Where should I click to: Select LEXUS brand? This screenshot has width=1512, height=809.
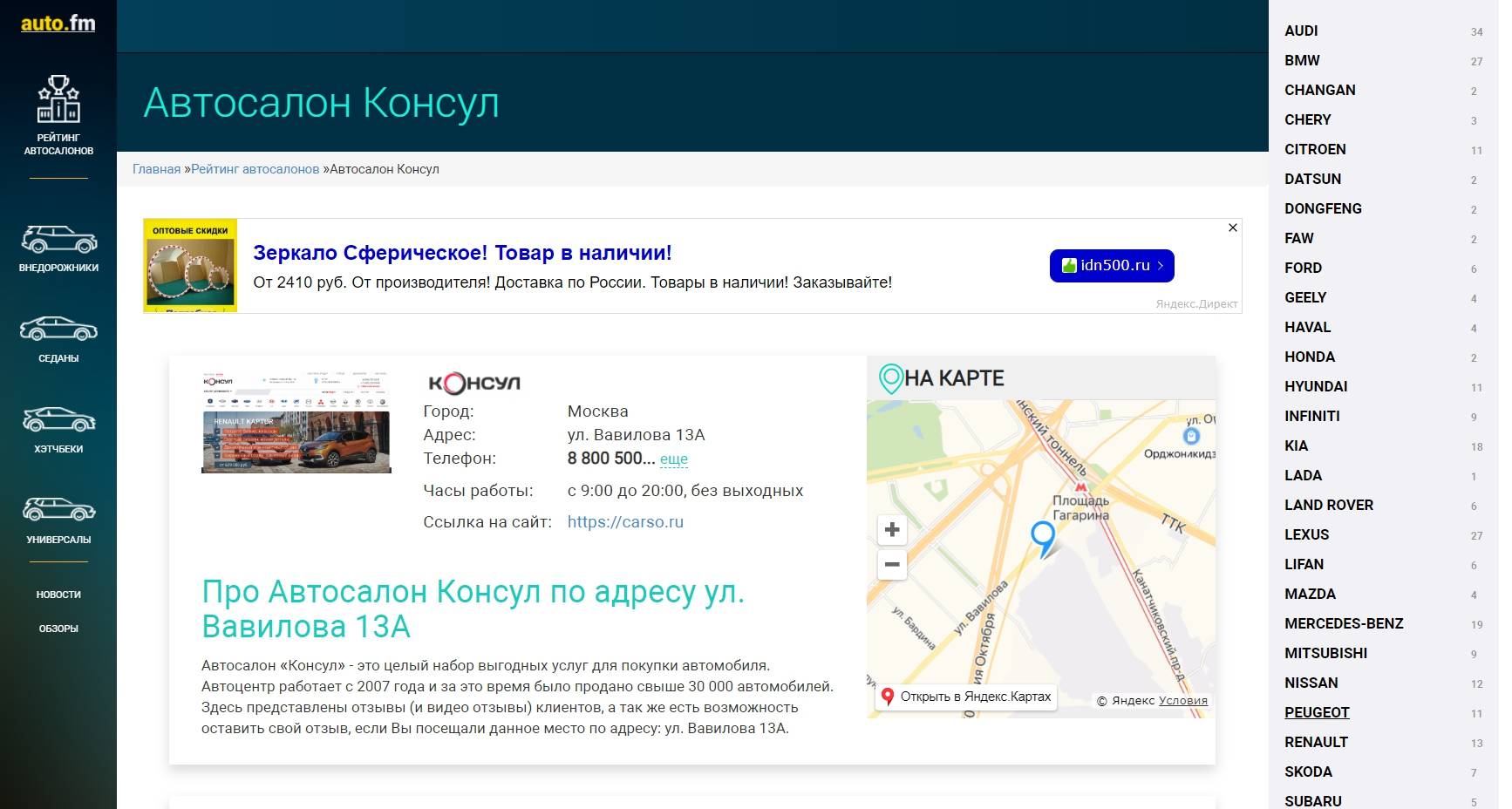[1307, 534]
